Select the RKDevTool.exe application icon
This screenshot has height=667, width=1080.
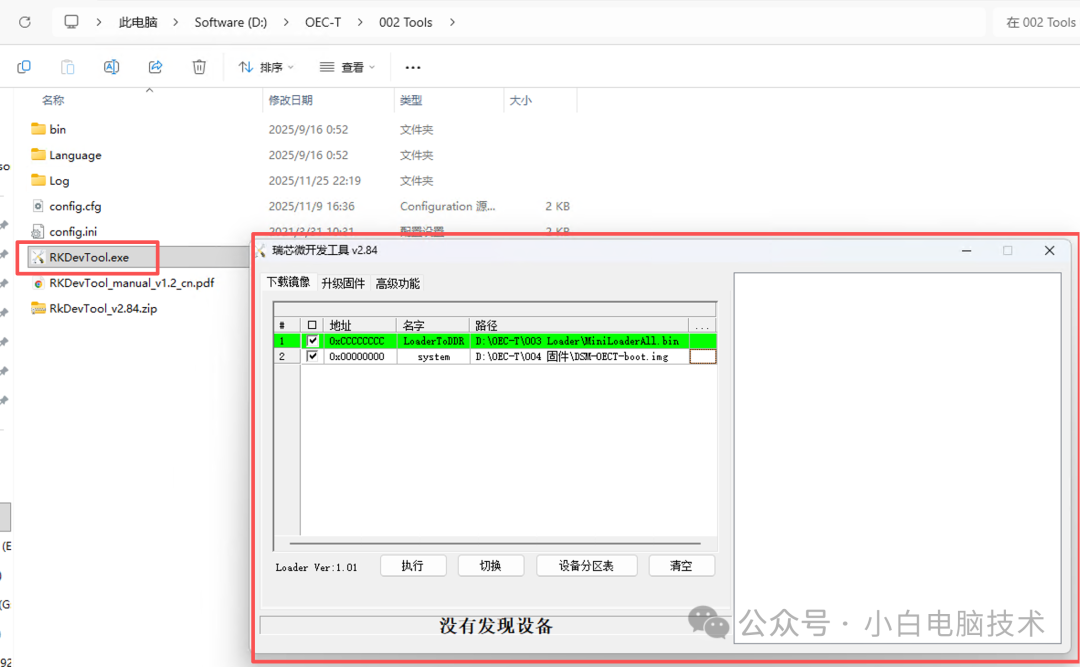pyautogui.click(x=39, y=257)
